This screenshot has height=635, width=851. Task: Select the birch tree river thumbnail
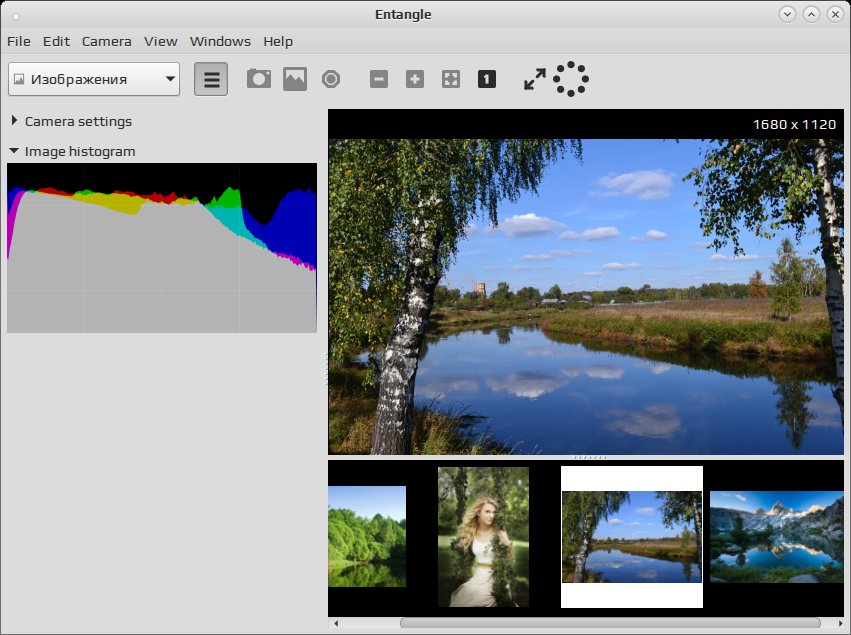(632, 537)
